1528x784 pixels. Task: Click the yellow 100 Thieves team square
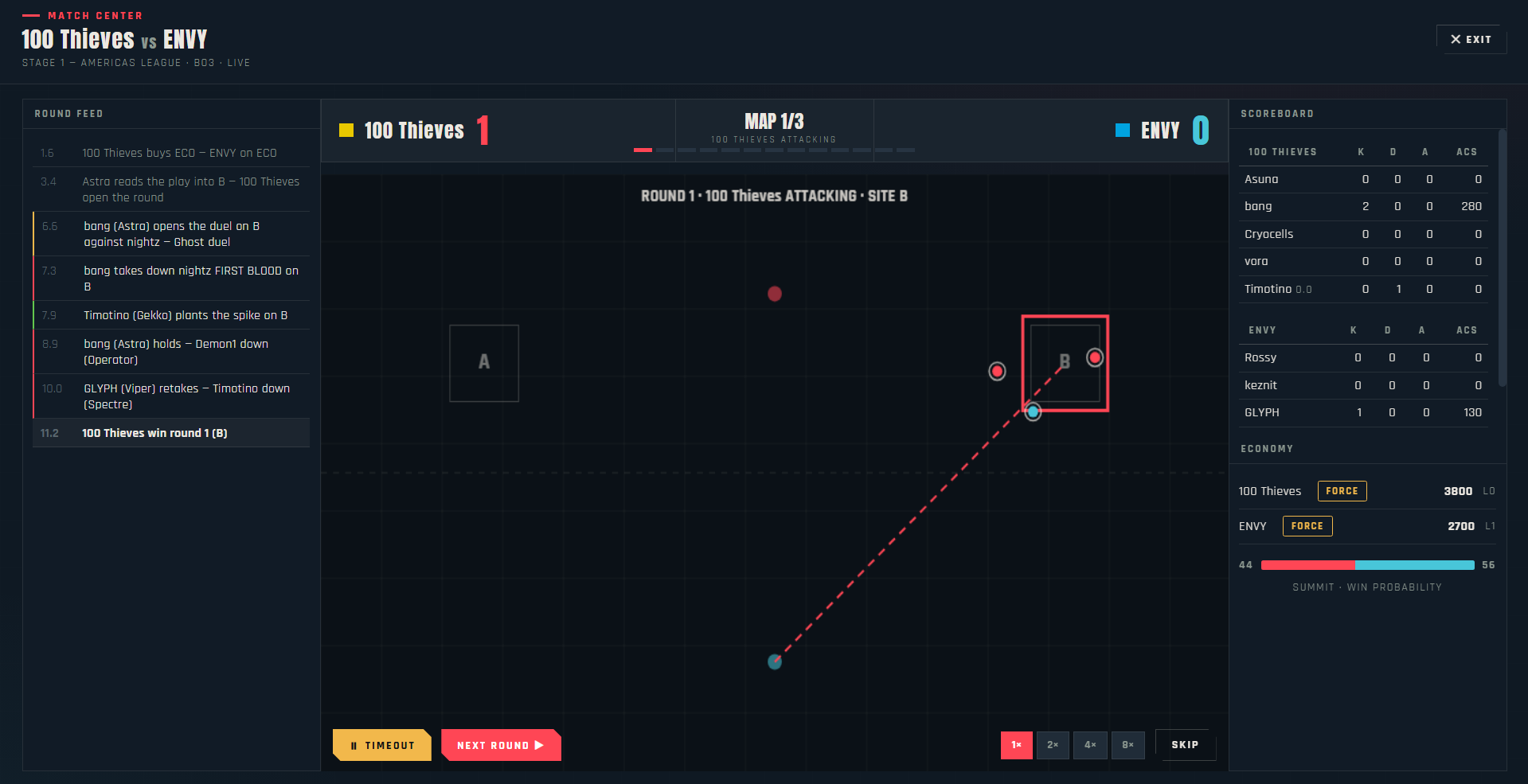click(346, 131)
